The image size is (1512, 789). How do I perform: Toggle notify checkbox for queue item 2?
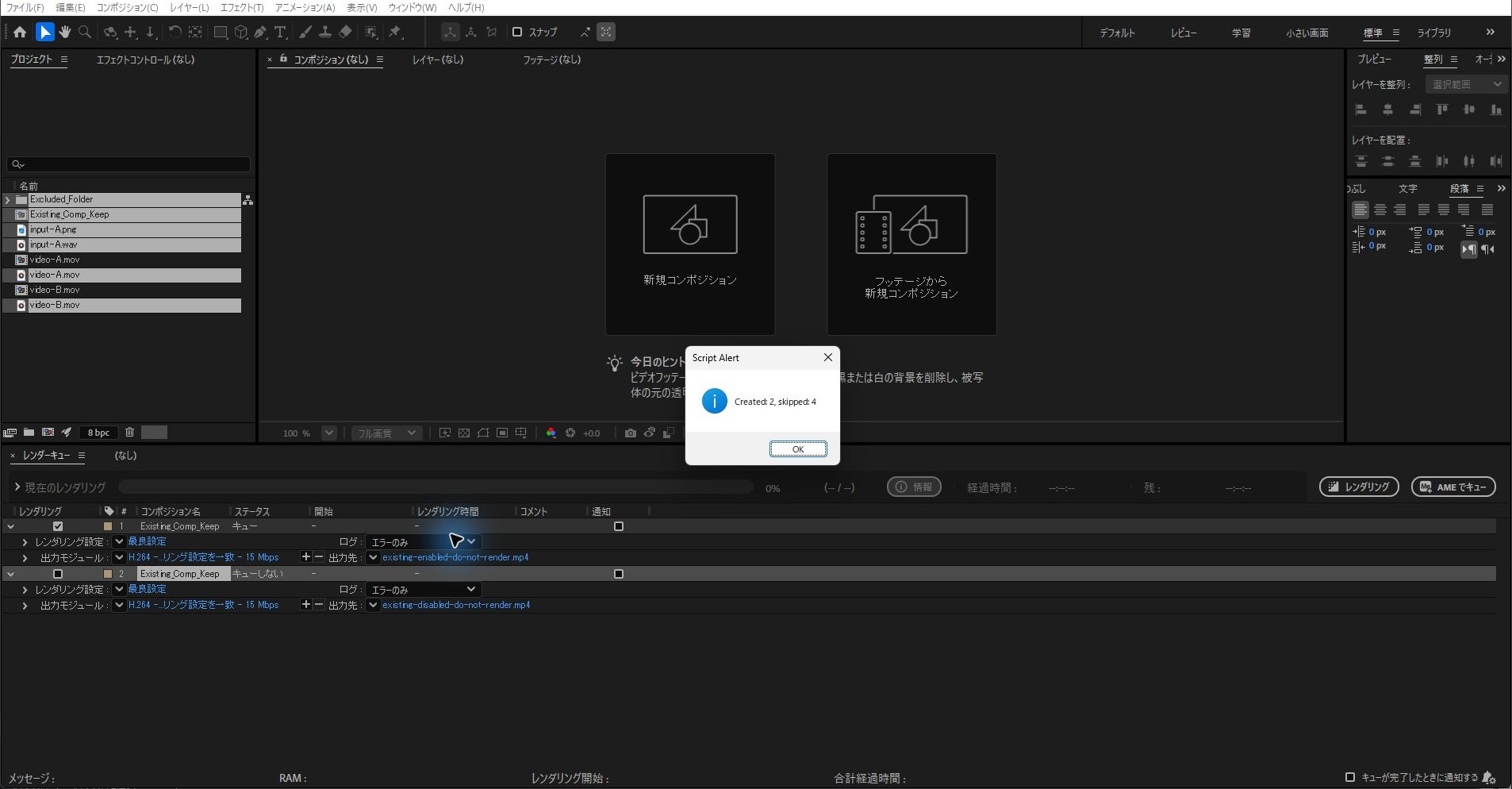pos(619,574)
